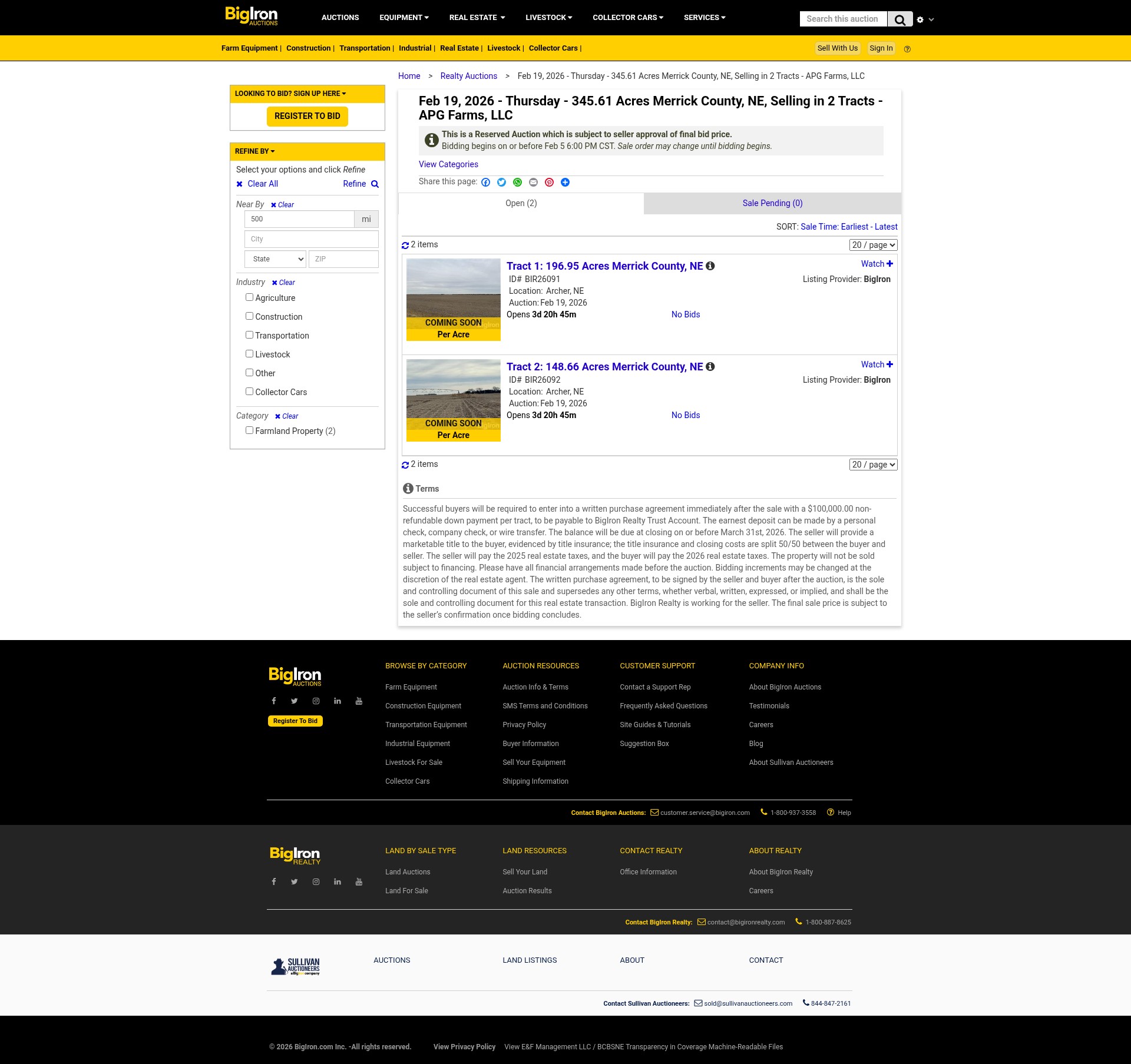Open Farm Equipment in yellow bar
The height and width of the screenshot is (1064, 1131).
tap(249, 48)
